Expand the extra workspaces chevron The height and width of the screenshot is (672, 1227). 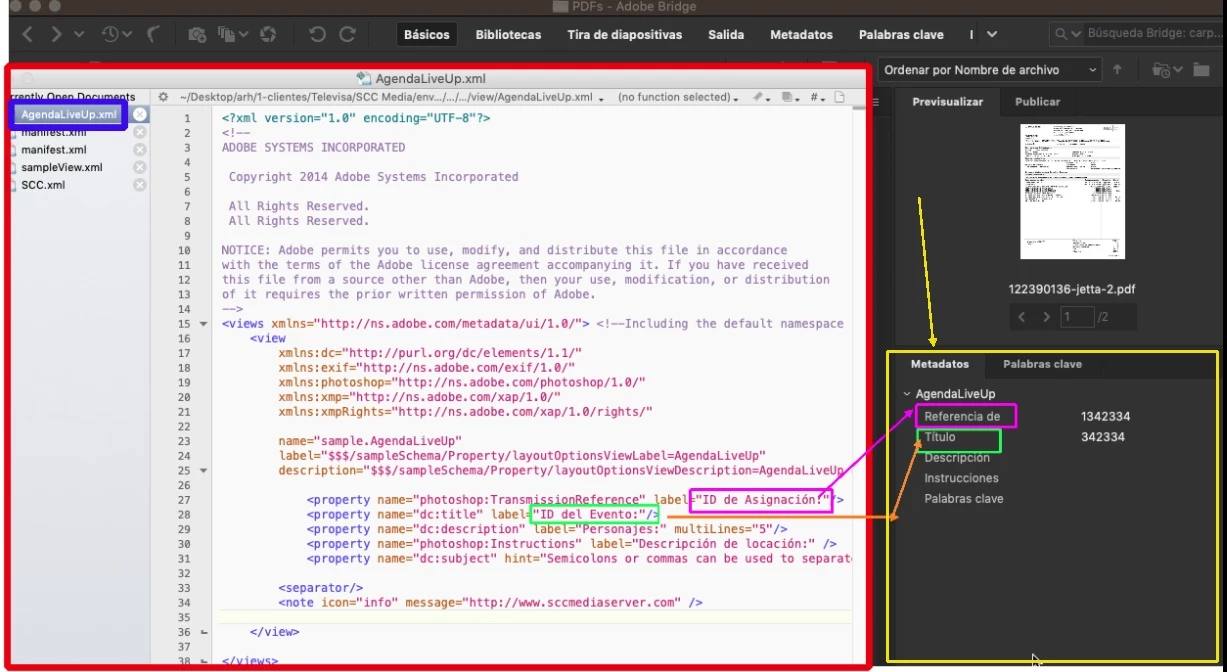[x=992, y=34]
